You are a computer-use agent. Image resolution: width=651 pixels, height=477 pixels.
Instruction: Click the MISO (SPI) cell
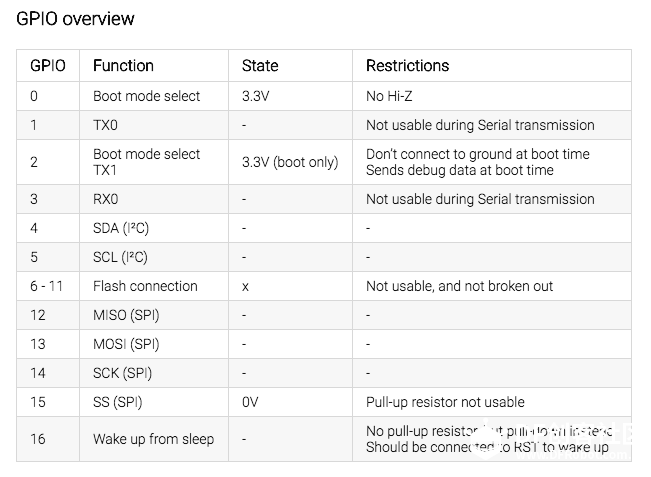154,315
